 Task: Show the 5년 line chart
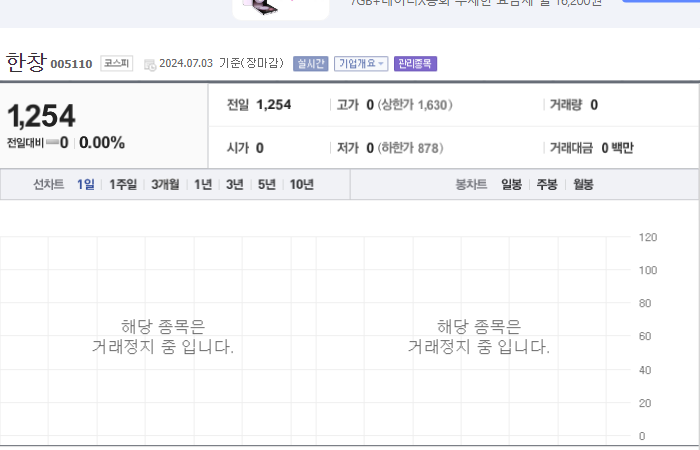267,184
